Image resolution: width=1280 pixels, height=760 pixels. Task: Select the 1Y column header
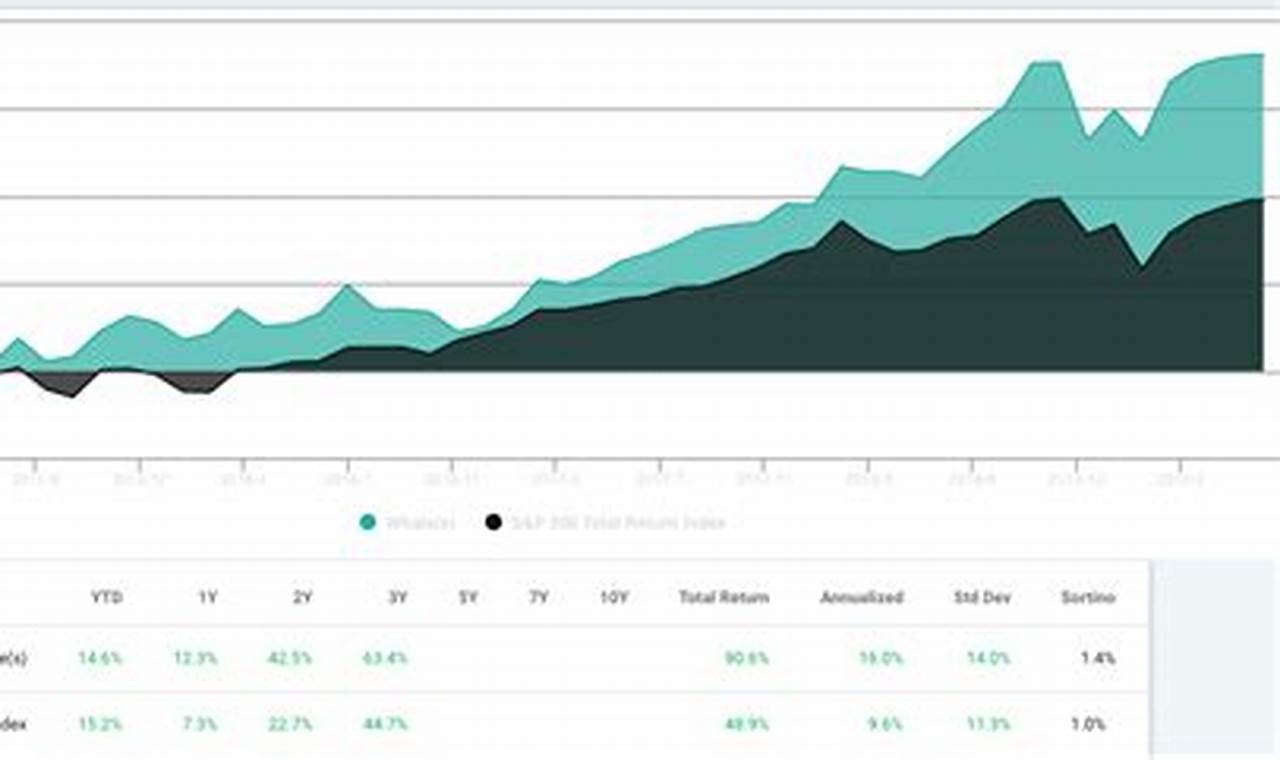tap(207, 598)
